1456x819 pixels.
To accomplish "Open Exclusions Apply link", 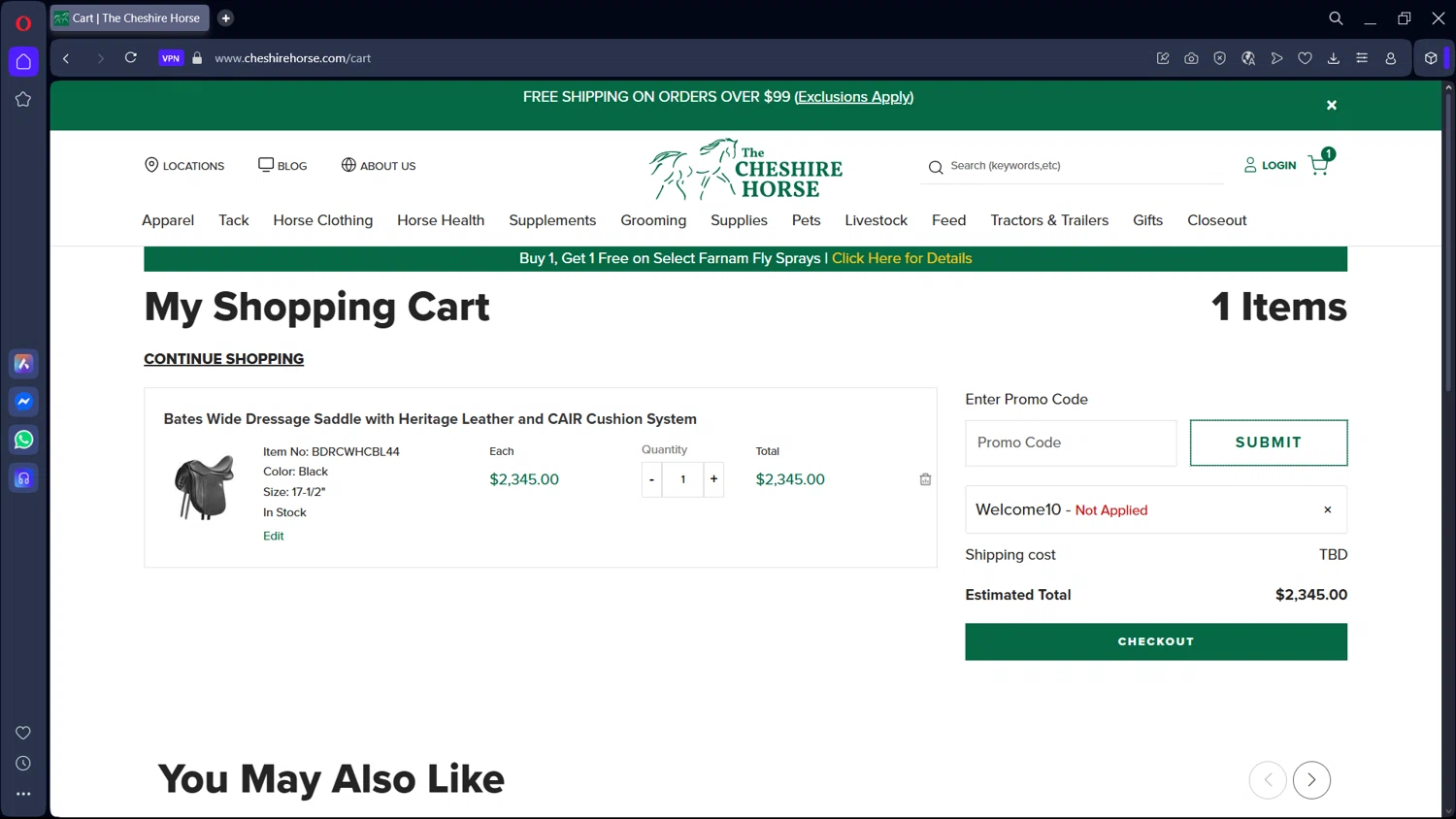I will 854,97.
